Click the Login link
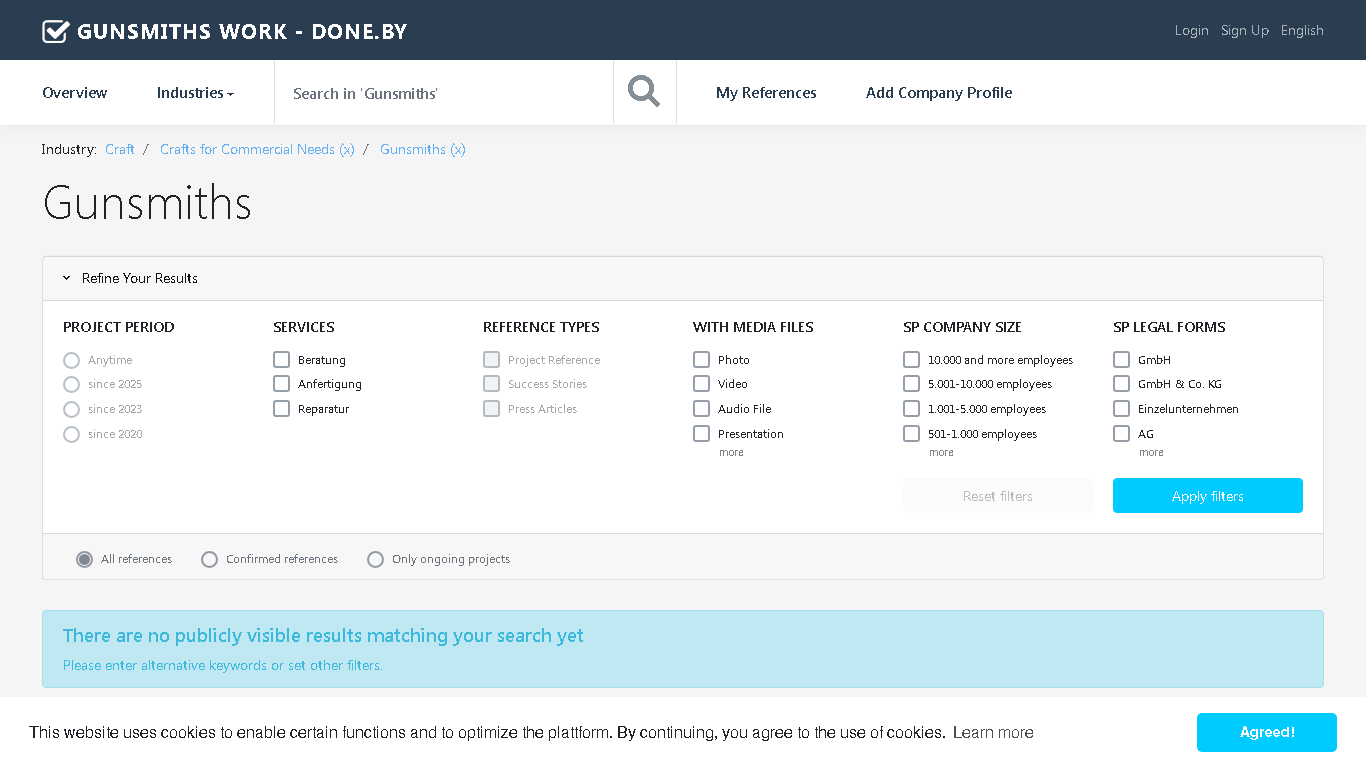 click(x=1192, y=31)
